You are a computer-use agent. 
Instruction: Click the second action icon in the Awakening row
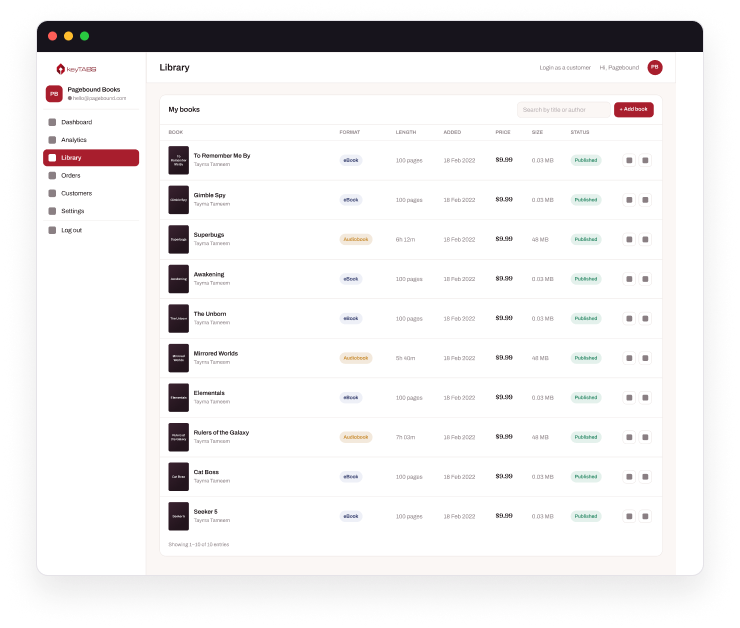click(645, 279)
